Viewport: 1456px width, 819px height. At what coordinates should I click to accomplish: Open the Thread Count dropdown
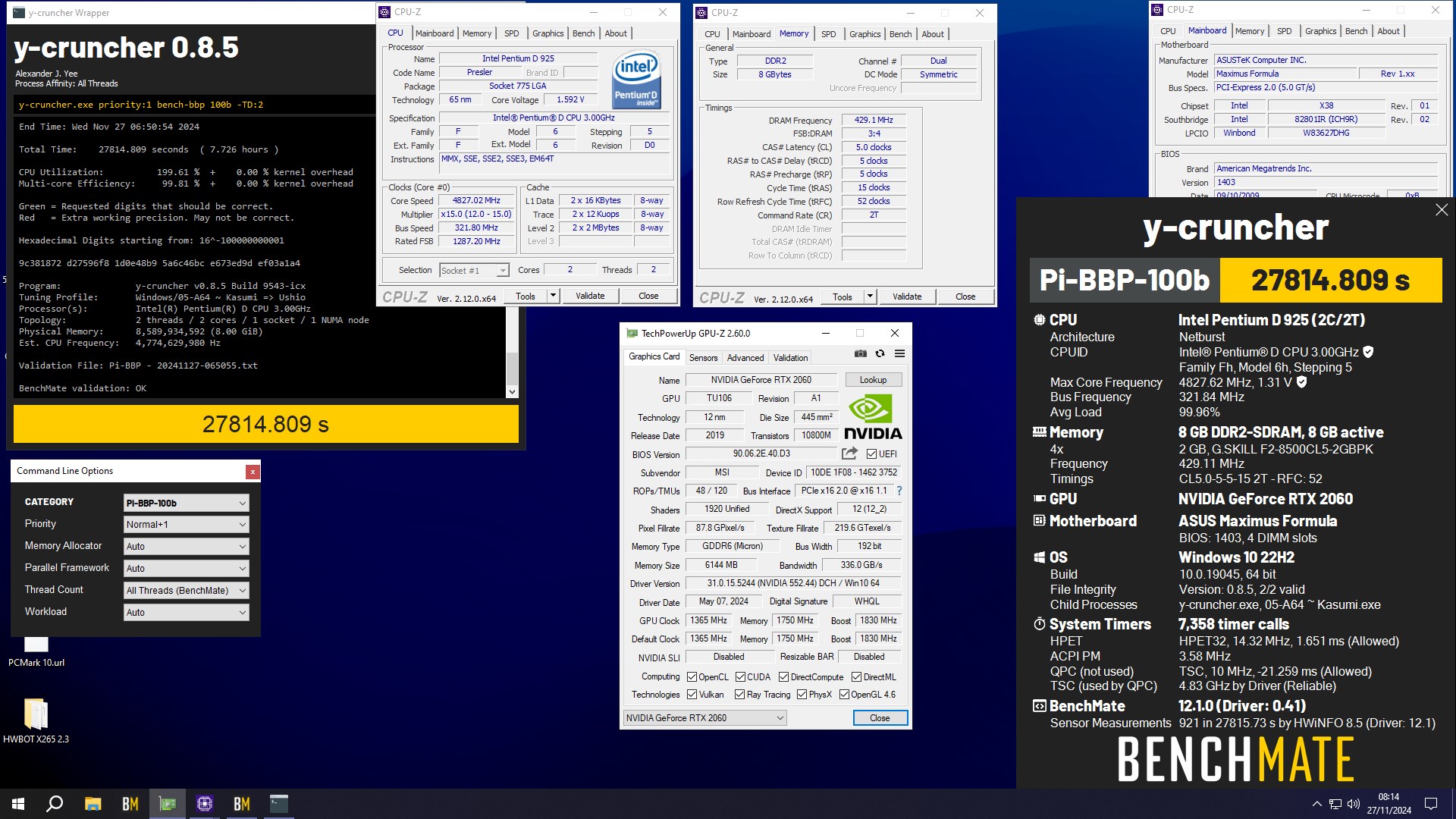click(186, 590)
